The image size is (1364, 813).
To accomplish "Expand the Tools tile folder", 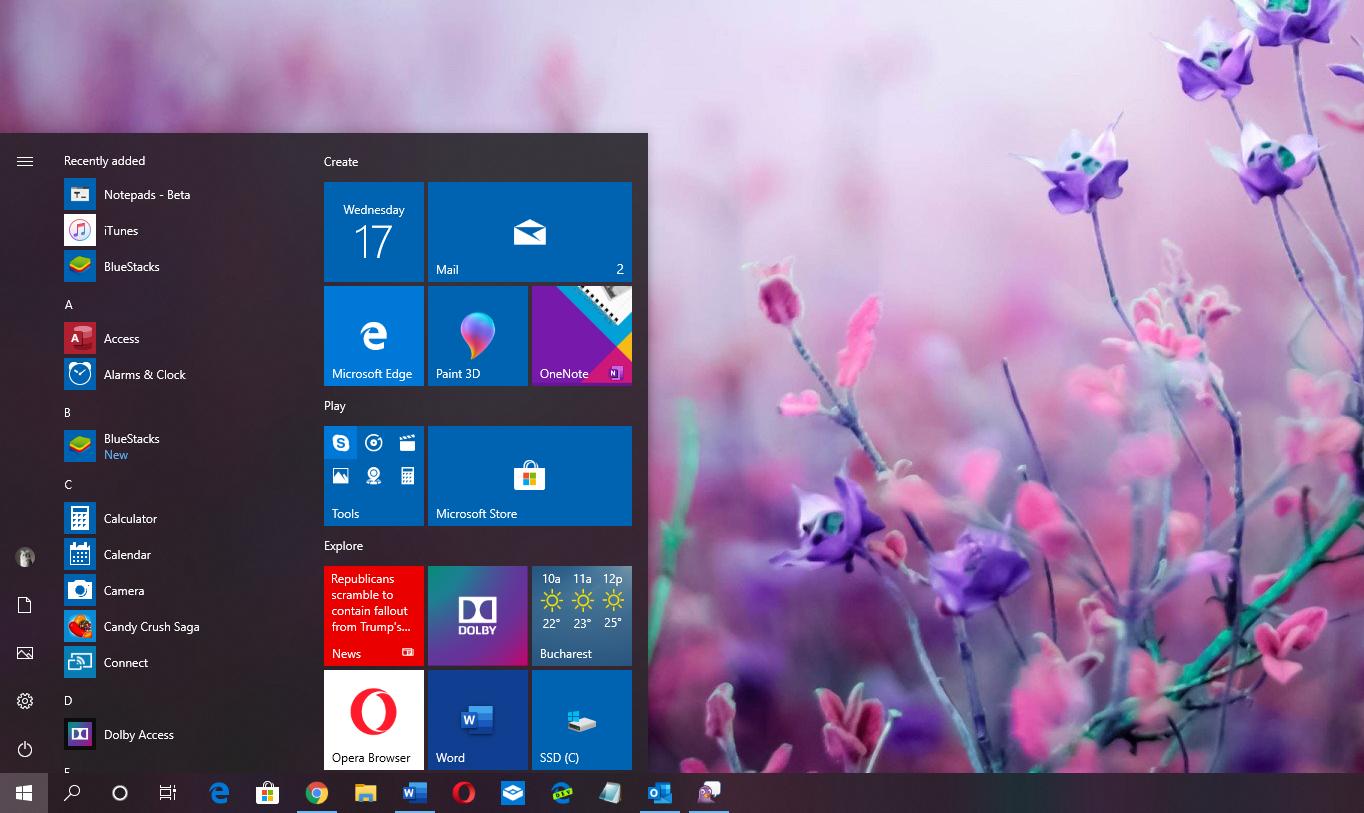I will coord(374,476).
